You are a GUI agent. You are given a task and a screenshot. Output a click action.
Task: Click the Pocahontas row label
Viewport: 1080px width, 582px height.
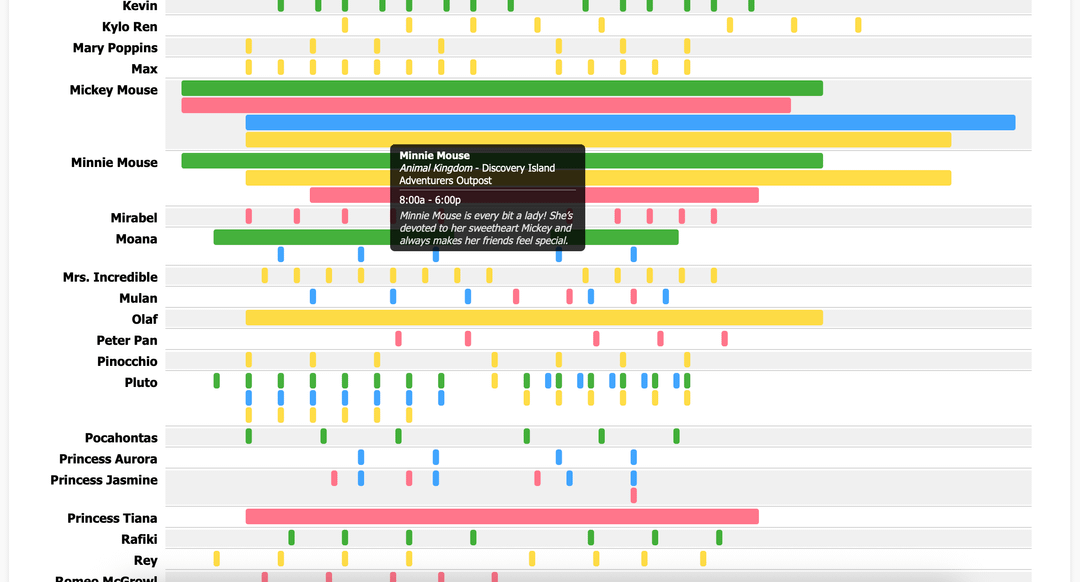(x=121, y=438)
